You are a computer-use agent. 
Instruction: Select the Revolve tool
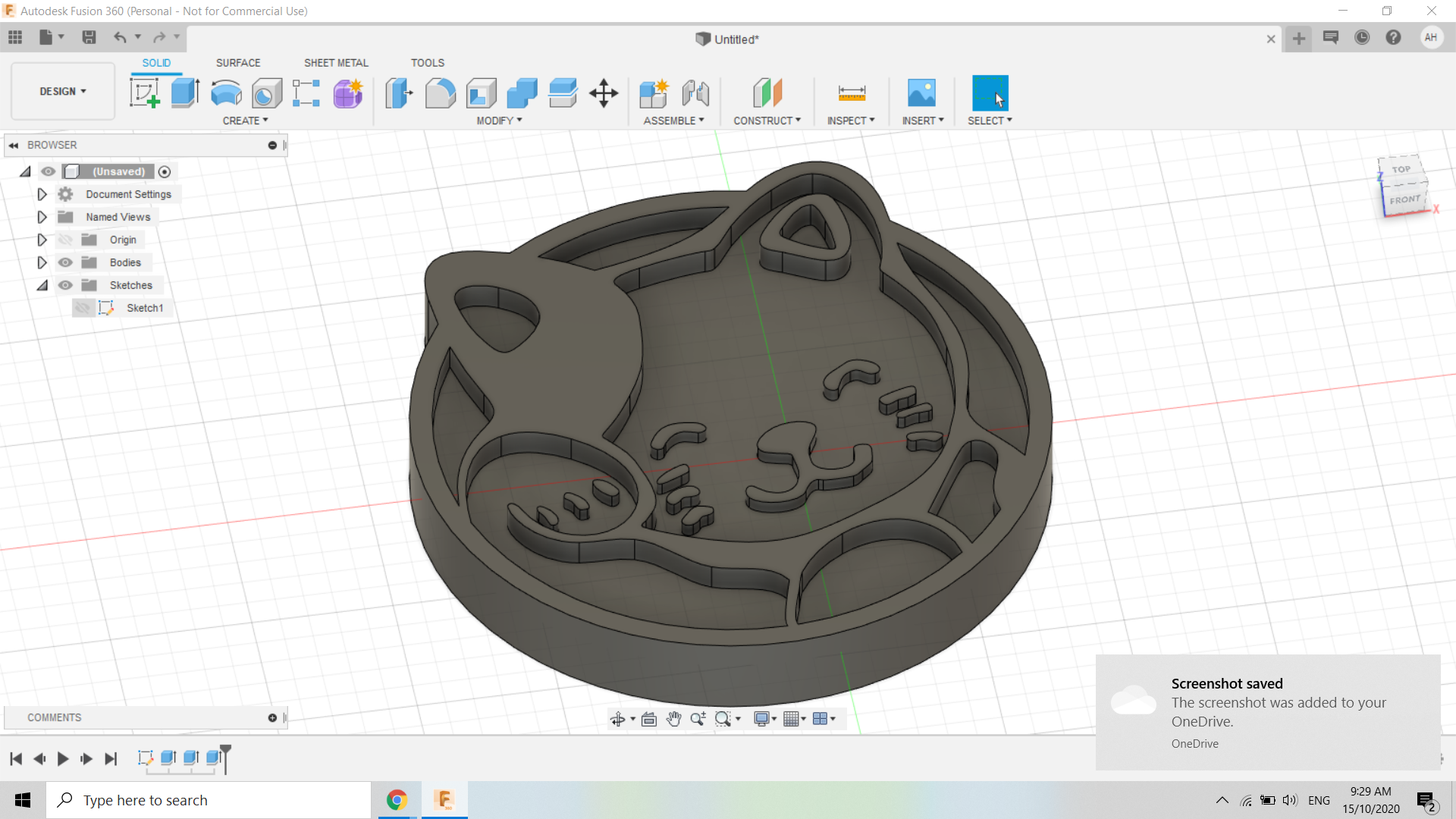tap(225, 93)
